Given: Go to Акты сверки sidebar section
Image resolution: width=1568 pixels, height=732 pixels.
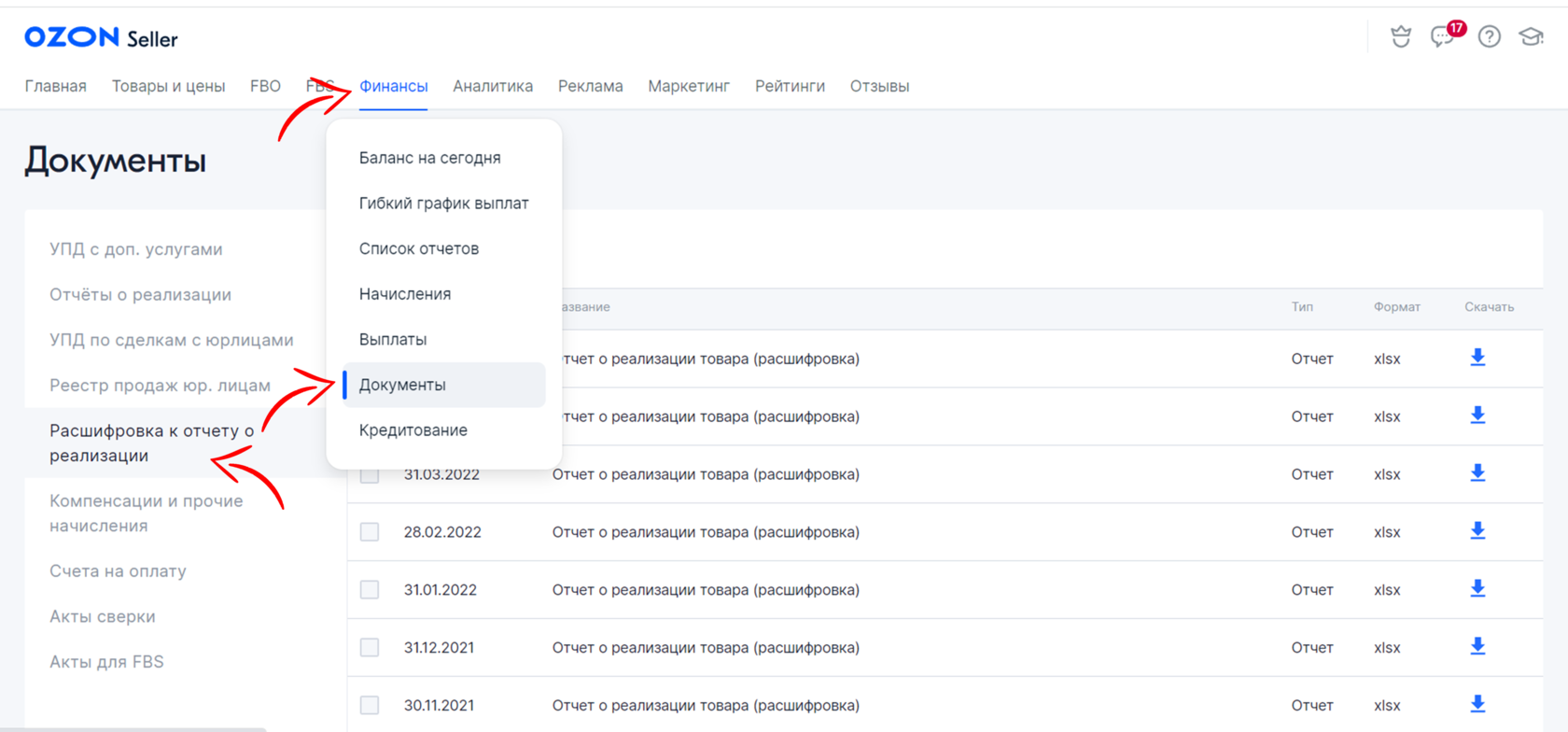Looking at the screenshot, I should [103, 616].
